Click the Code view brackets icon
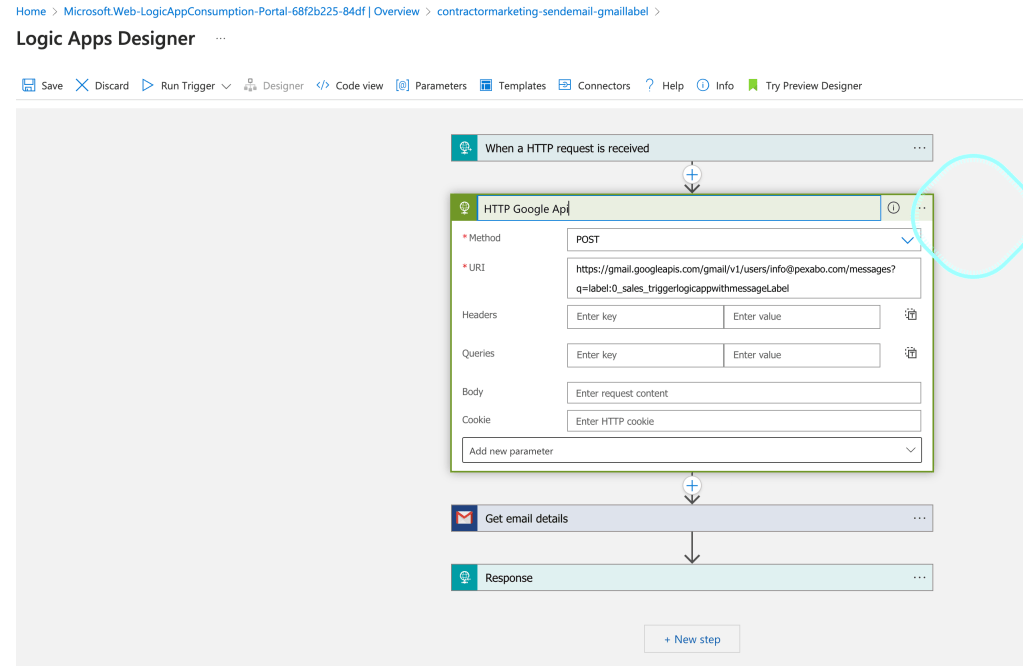1023x666 pixels. point(322,85)
